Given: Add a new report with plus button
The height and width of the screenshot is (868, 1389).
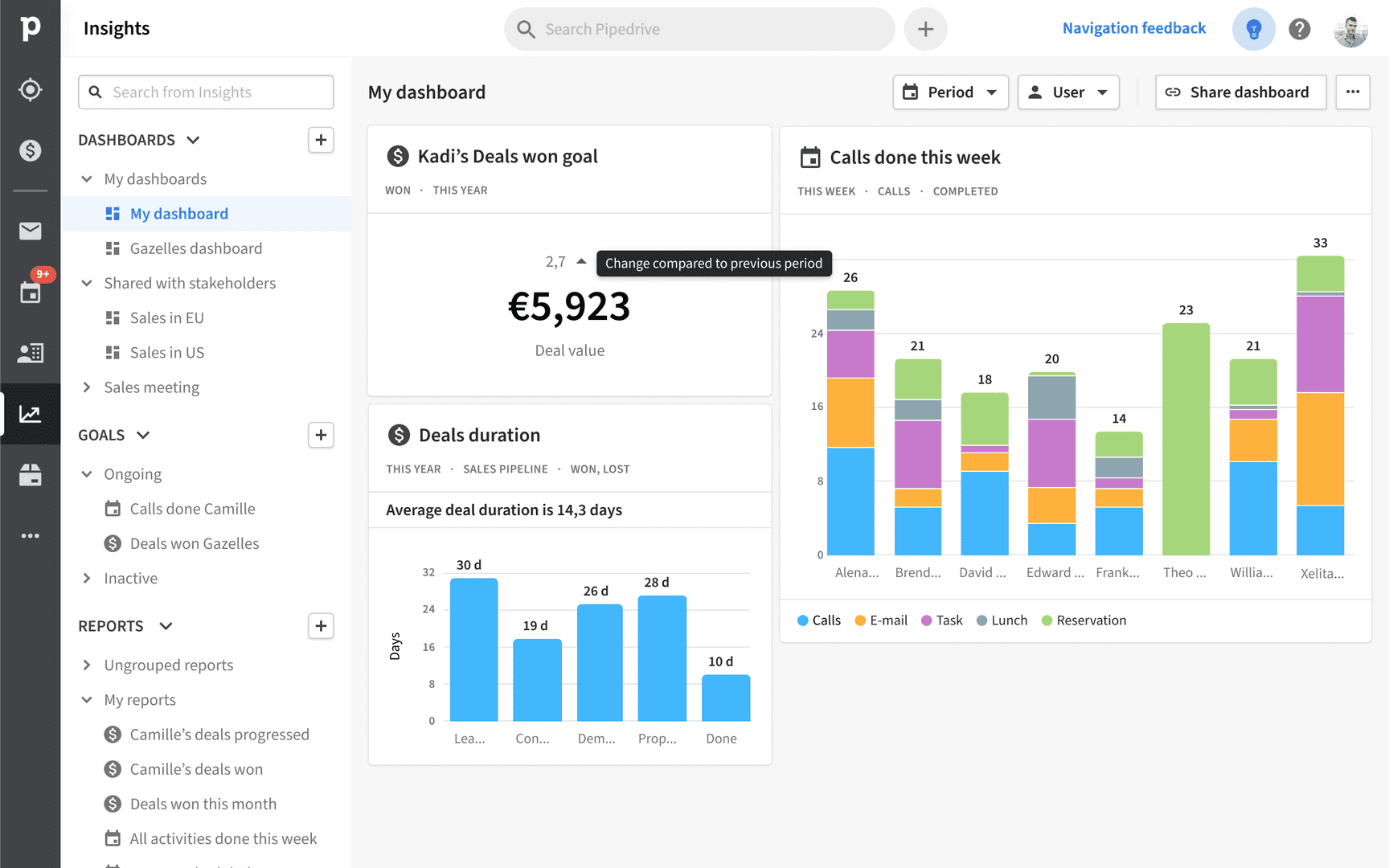Looking at the screenshot, I should [321, 626].
